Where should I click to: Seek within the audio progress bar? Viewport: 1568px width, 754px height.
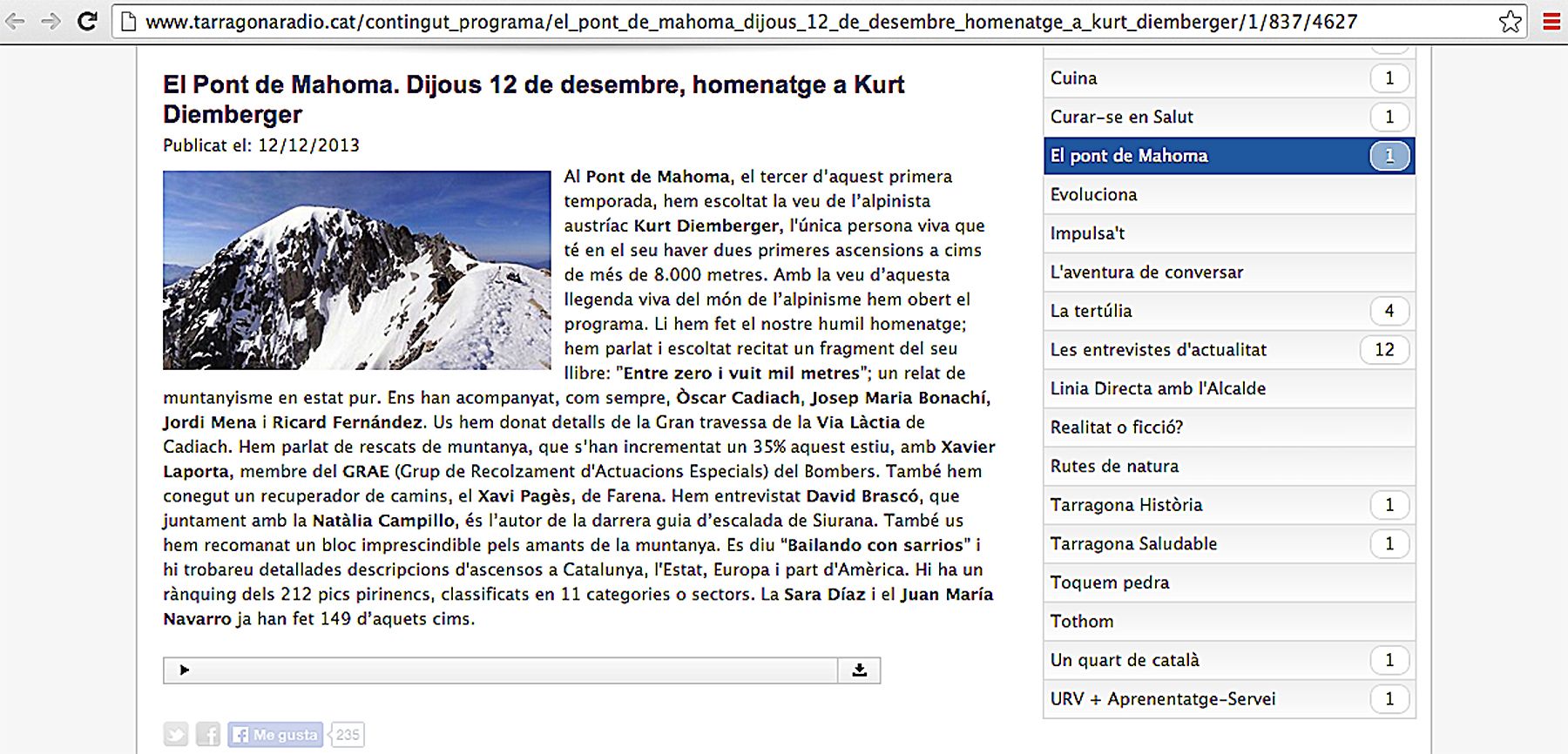click(x=514, y=670)
